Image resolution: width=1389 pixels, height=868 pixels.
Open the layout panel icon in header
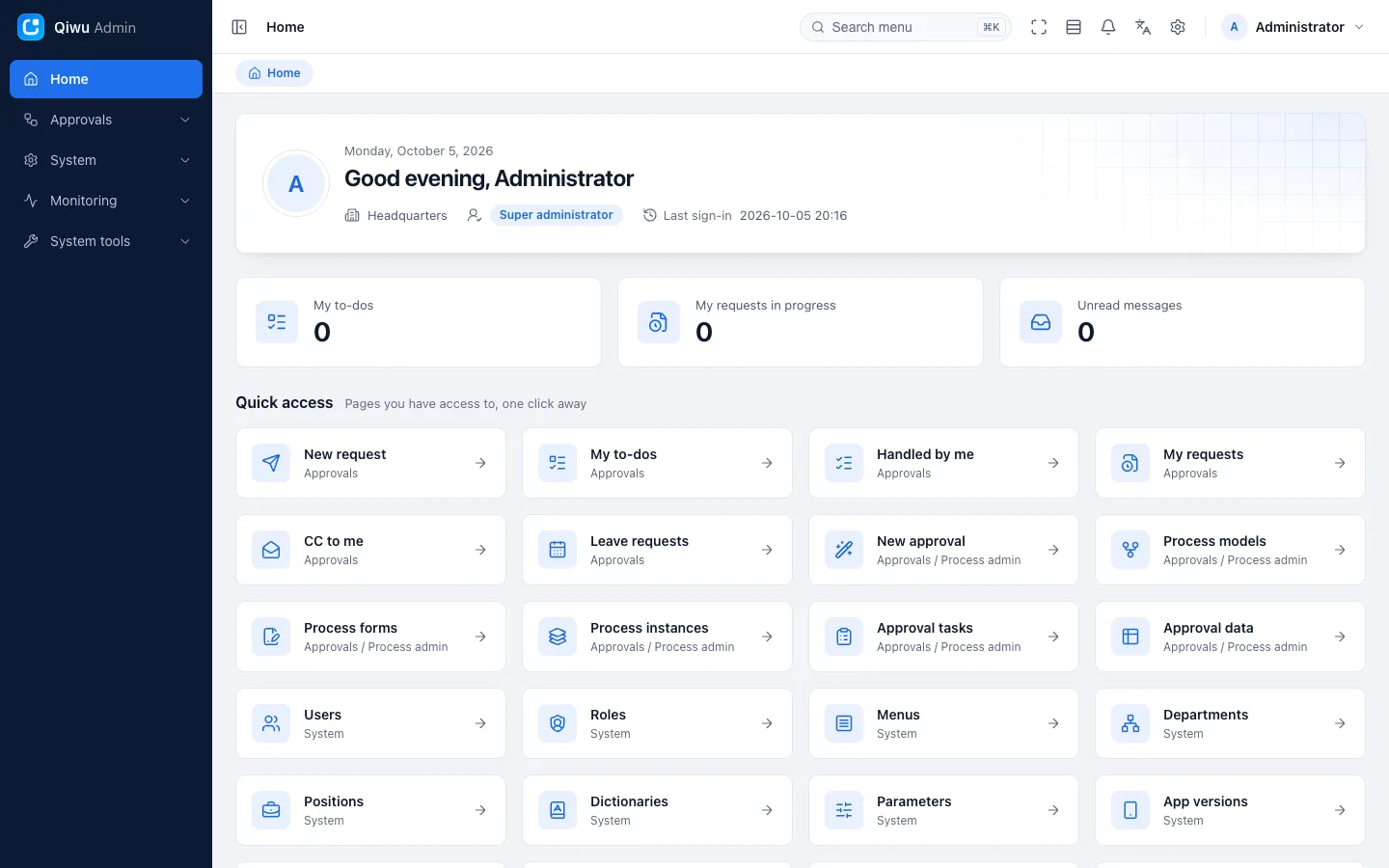(x=1074, y=27)
